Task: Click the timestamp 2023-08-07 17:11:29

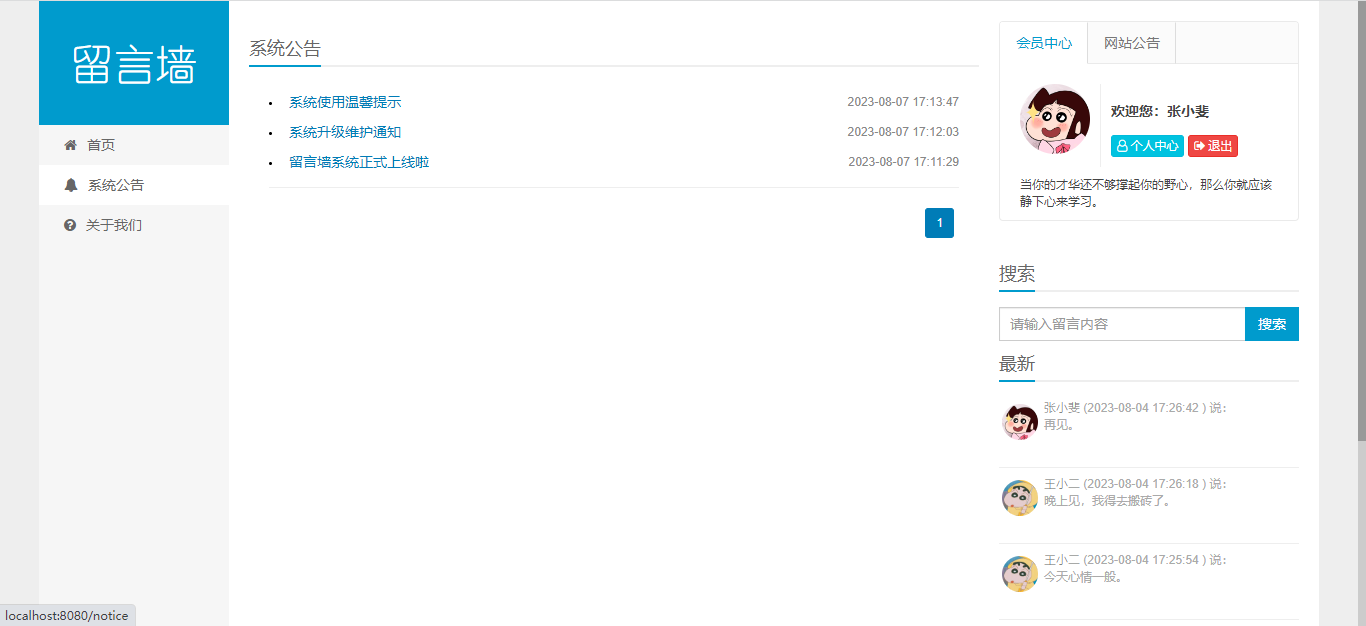Action: tap(904, 162)
